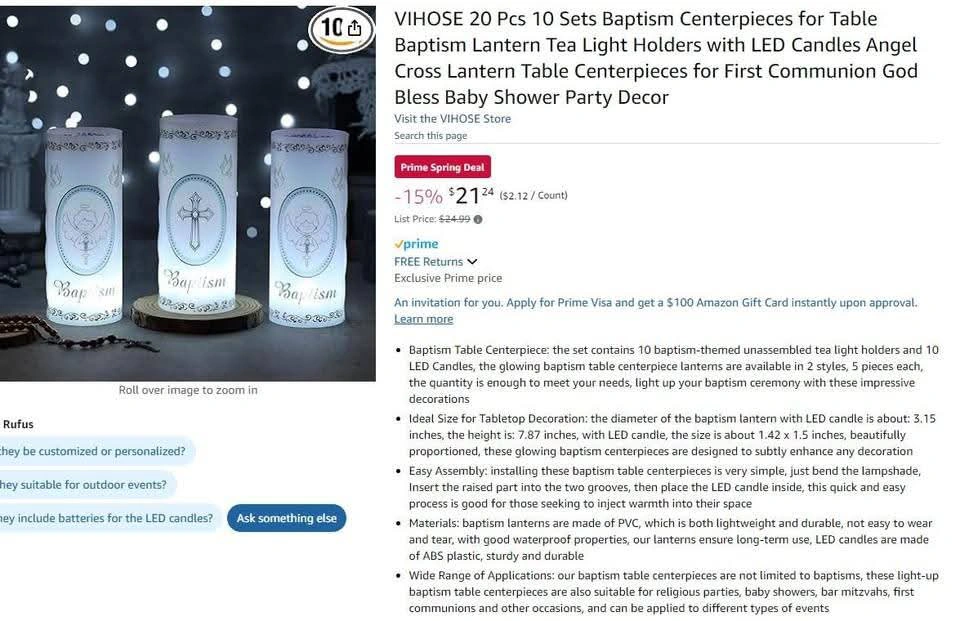This screenshot has width=960, height=621.
Task: Ask Rufus about batteries for LED candles
Action: (109, 518)
